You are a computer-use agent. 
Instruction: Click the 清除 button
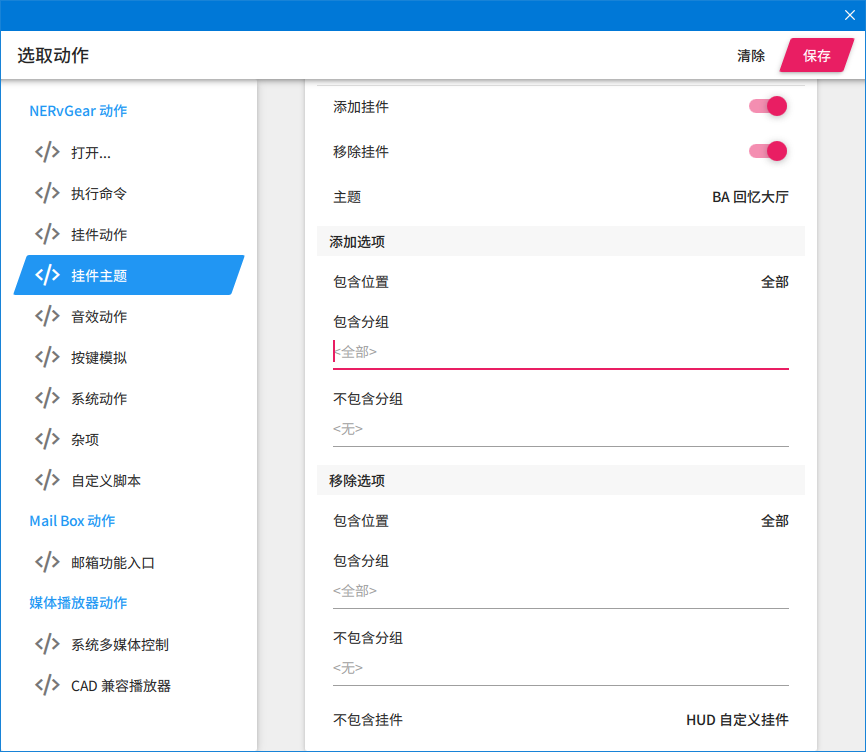pyautogui.click(x=751, y=55)
